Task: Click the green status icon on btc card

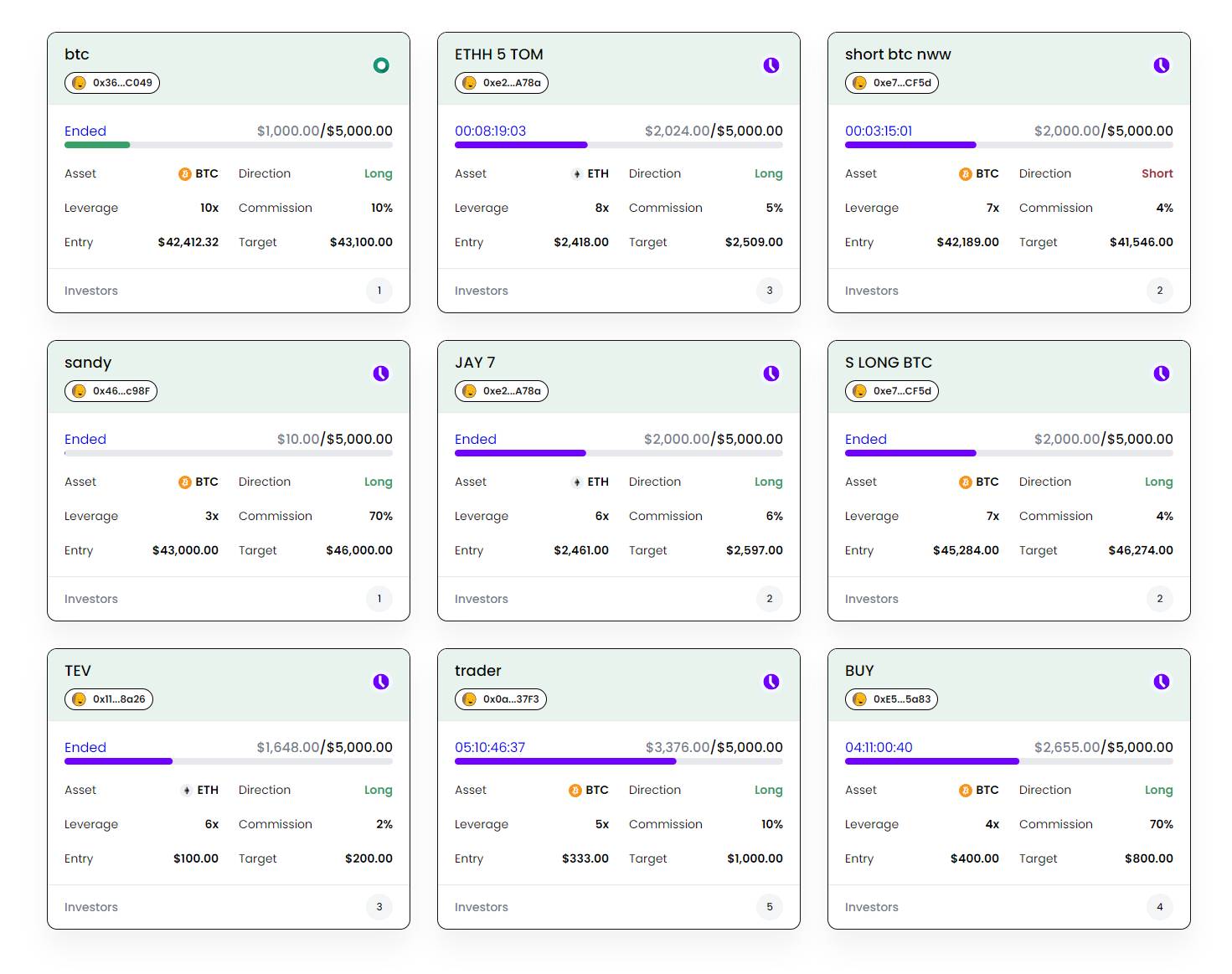Action: [381, 65]
